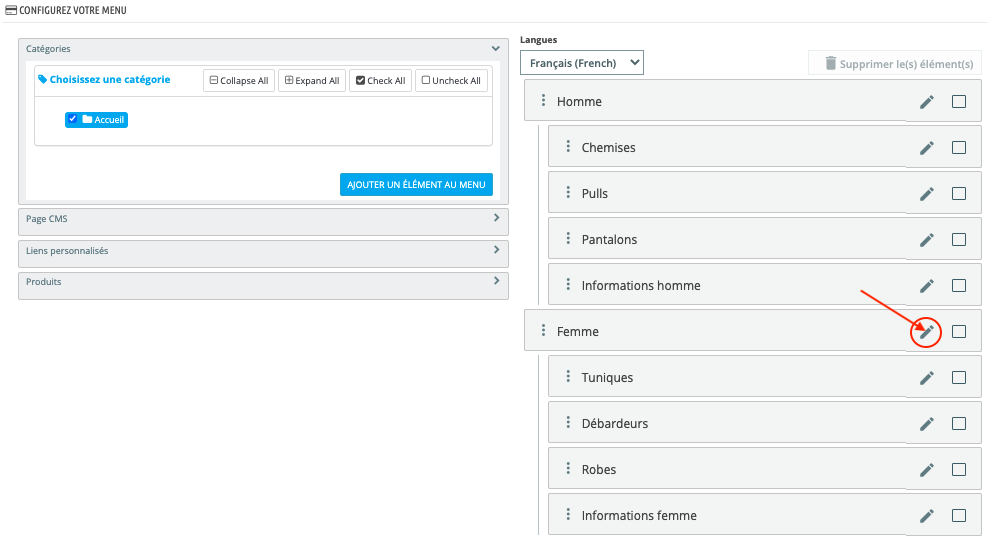Open the Français (French) language dropdown
The image size is (988, 539).
581,63
